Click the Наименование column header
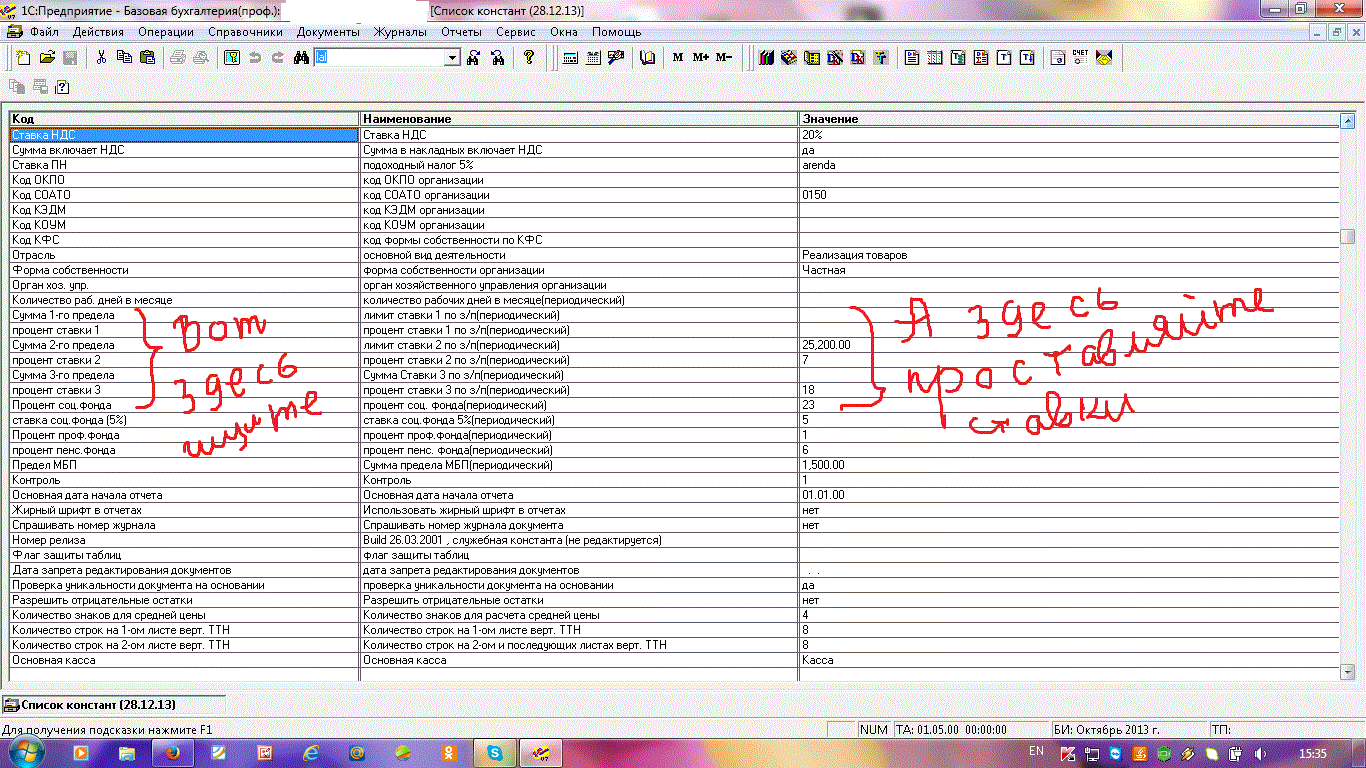 tap(579, 119)
